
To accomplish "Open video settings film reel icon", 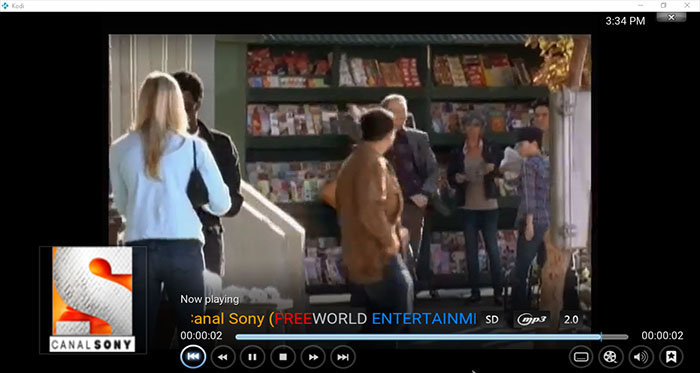I will pyautogui.click(x=611, y=357).
